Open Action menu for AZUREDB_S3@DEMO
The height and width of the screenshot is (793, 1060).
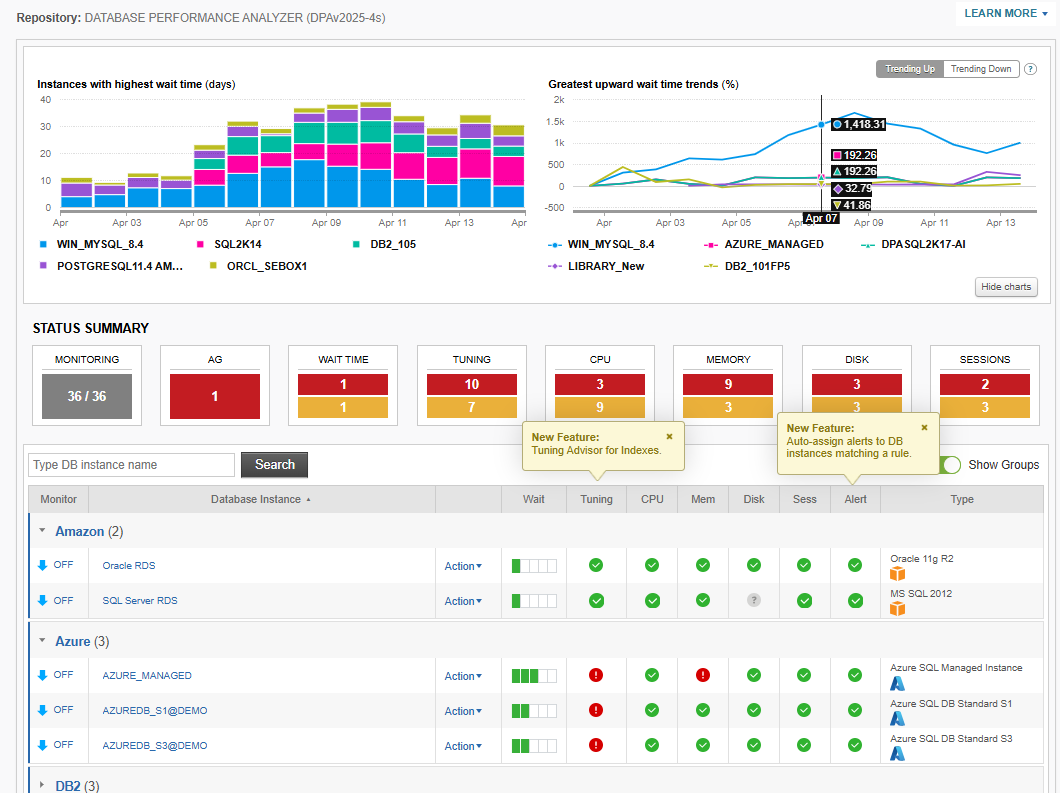coord(463,746)
